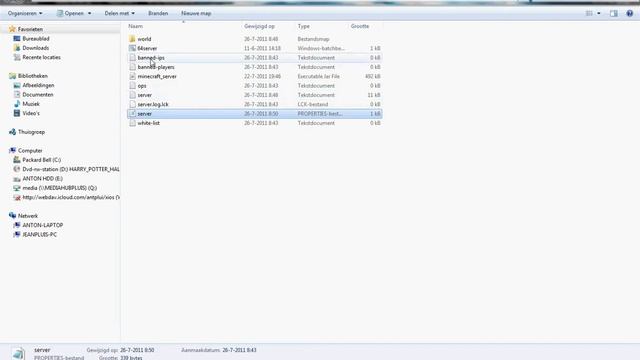
Task: Select the server Tekstdocument file name
Action: (144, 95)
